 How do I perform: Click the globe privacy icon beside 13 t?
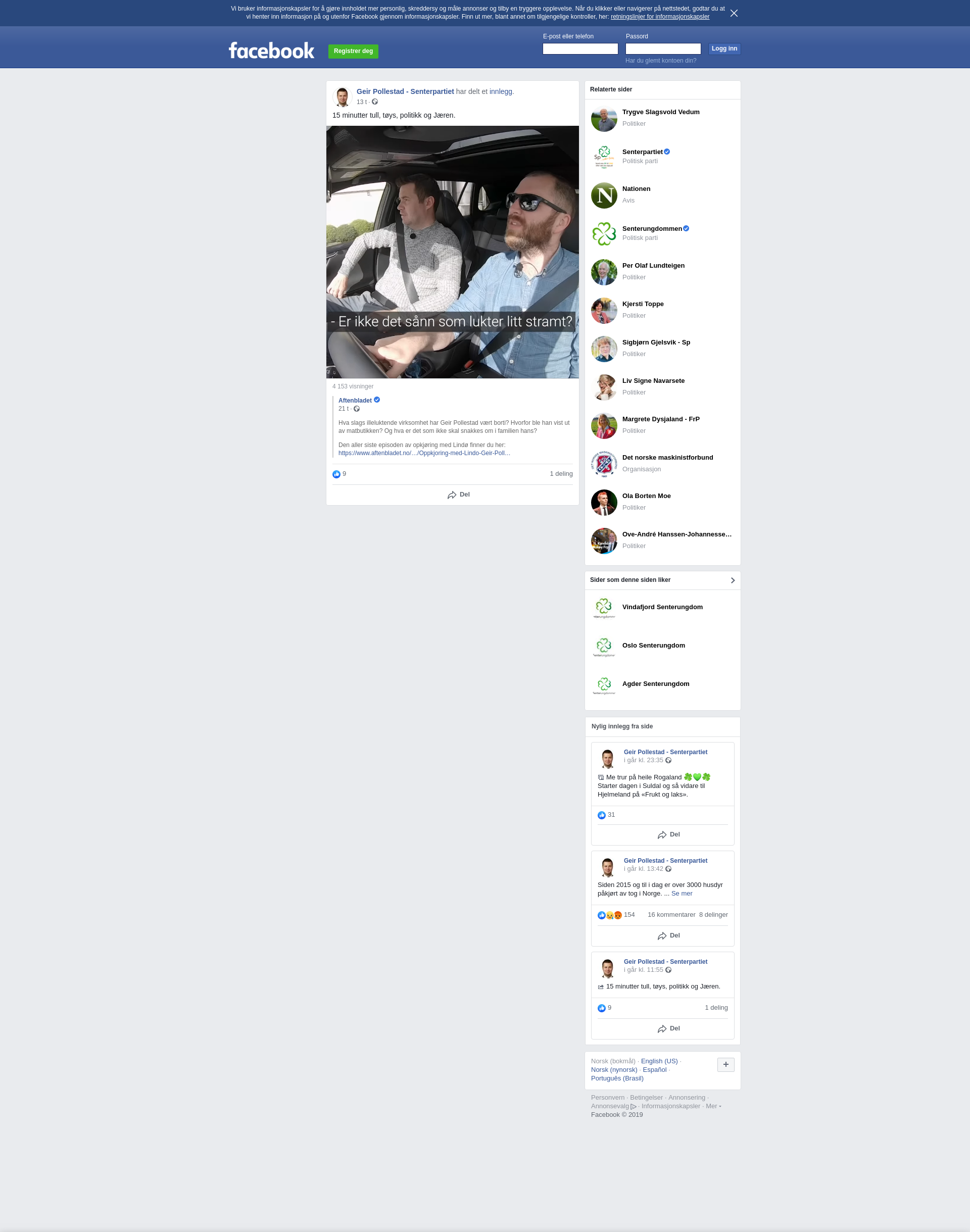(x=375, y=102)
